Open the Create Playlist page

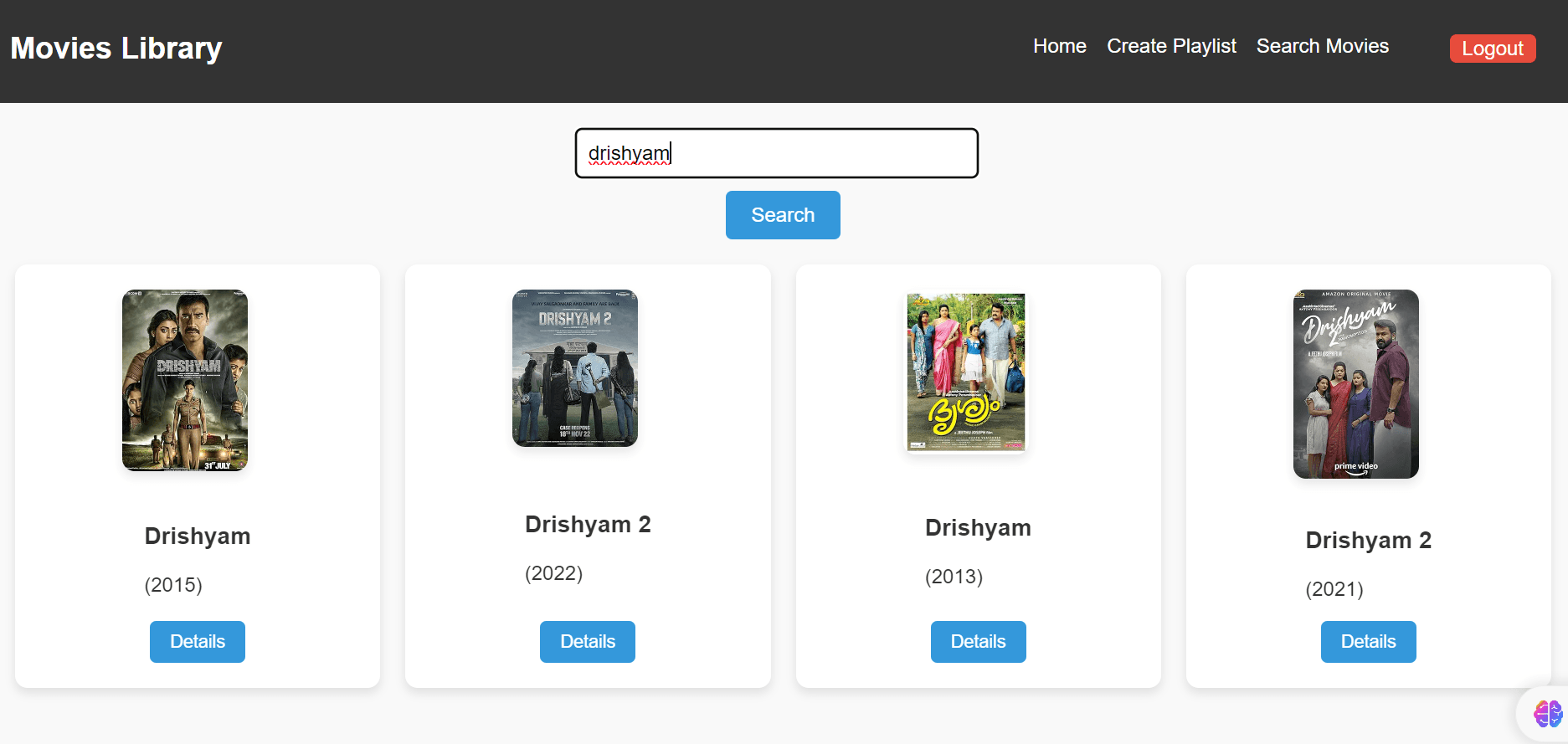tap(1170, 47)
